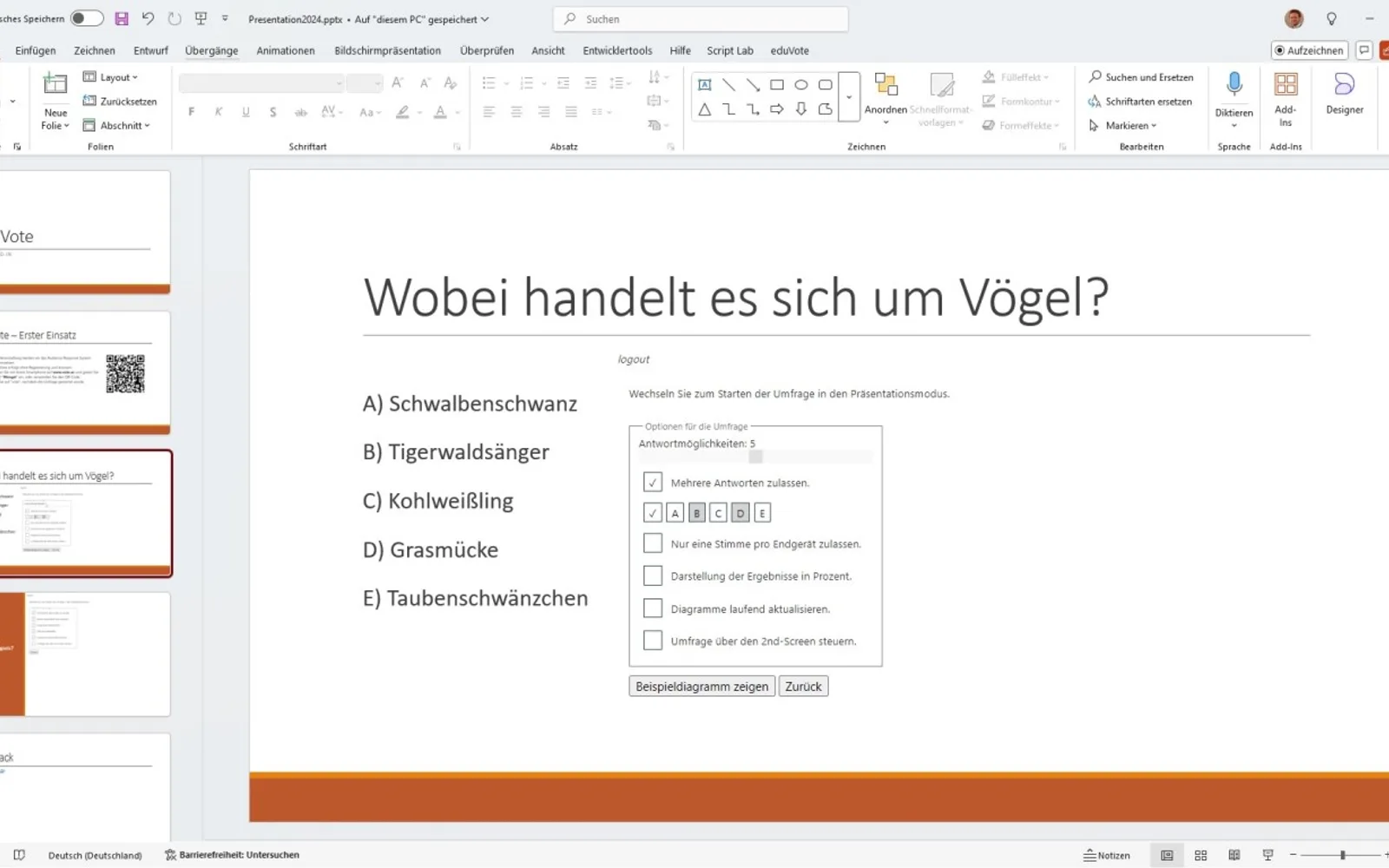The height and width of the screenshot is (868, 1389).
Task: Open the Abschnitt dropdown
Action: pyautogui.click(x=116, y=126)
